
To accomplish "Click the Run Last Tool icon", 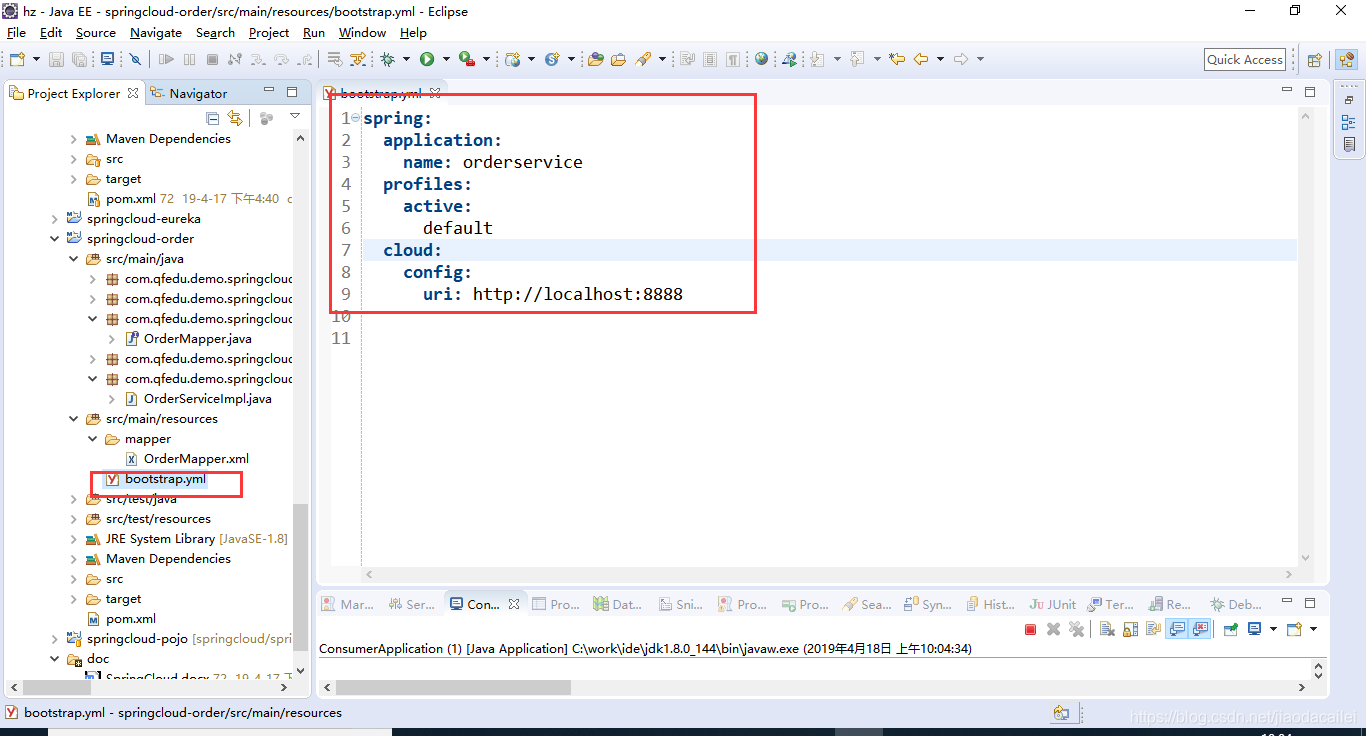I will pyautogui.click(x=467, y=60).
